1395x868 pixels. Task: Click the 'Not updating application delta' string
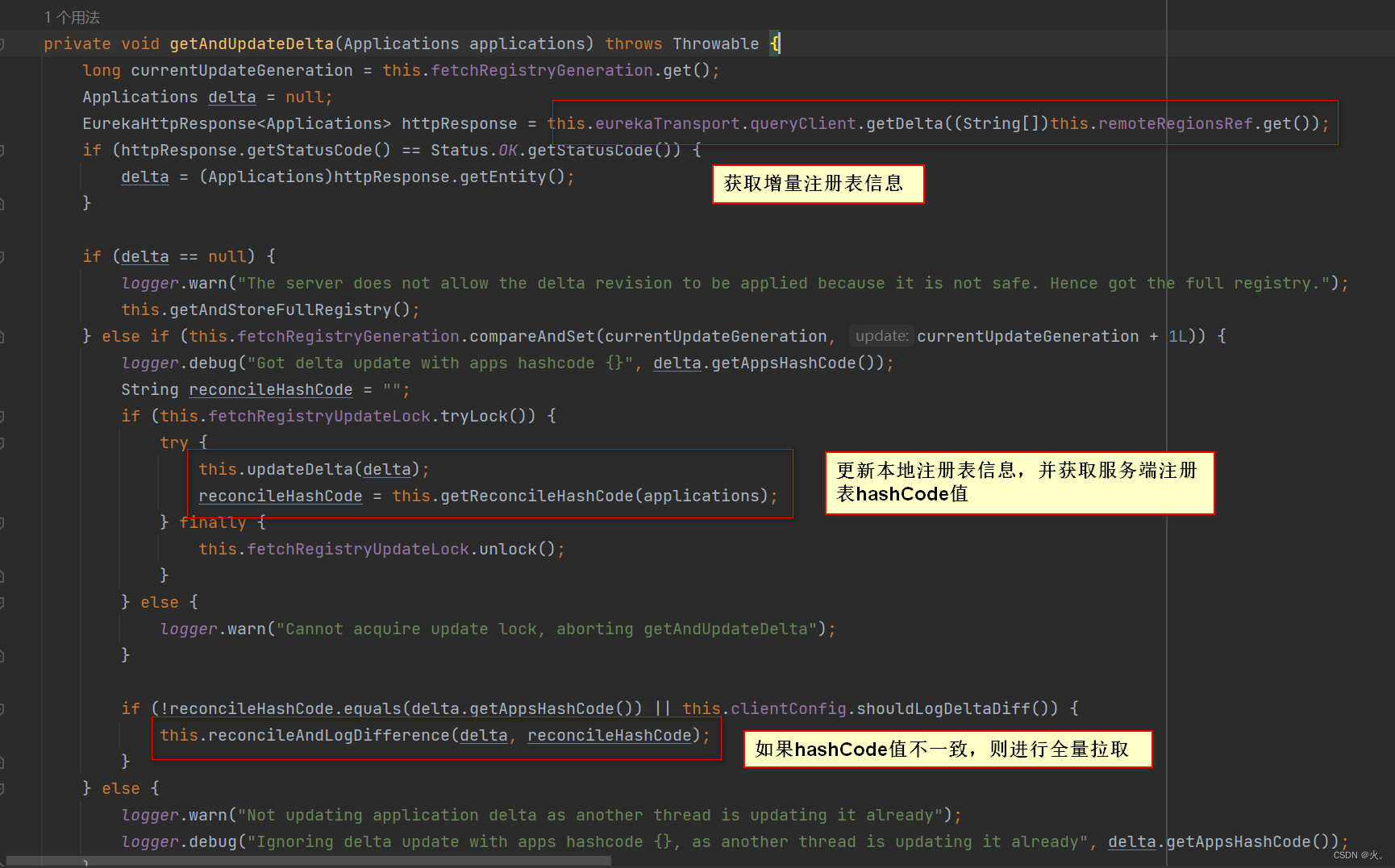[590, 815]
